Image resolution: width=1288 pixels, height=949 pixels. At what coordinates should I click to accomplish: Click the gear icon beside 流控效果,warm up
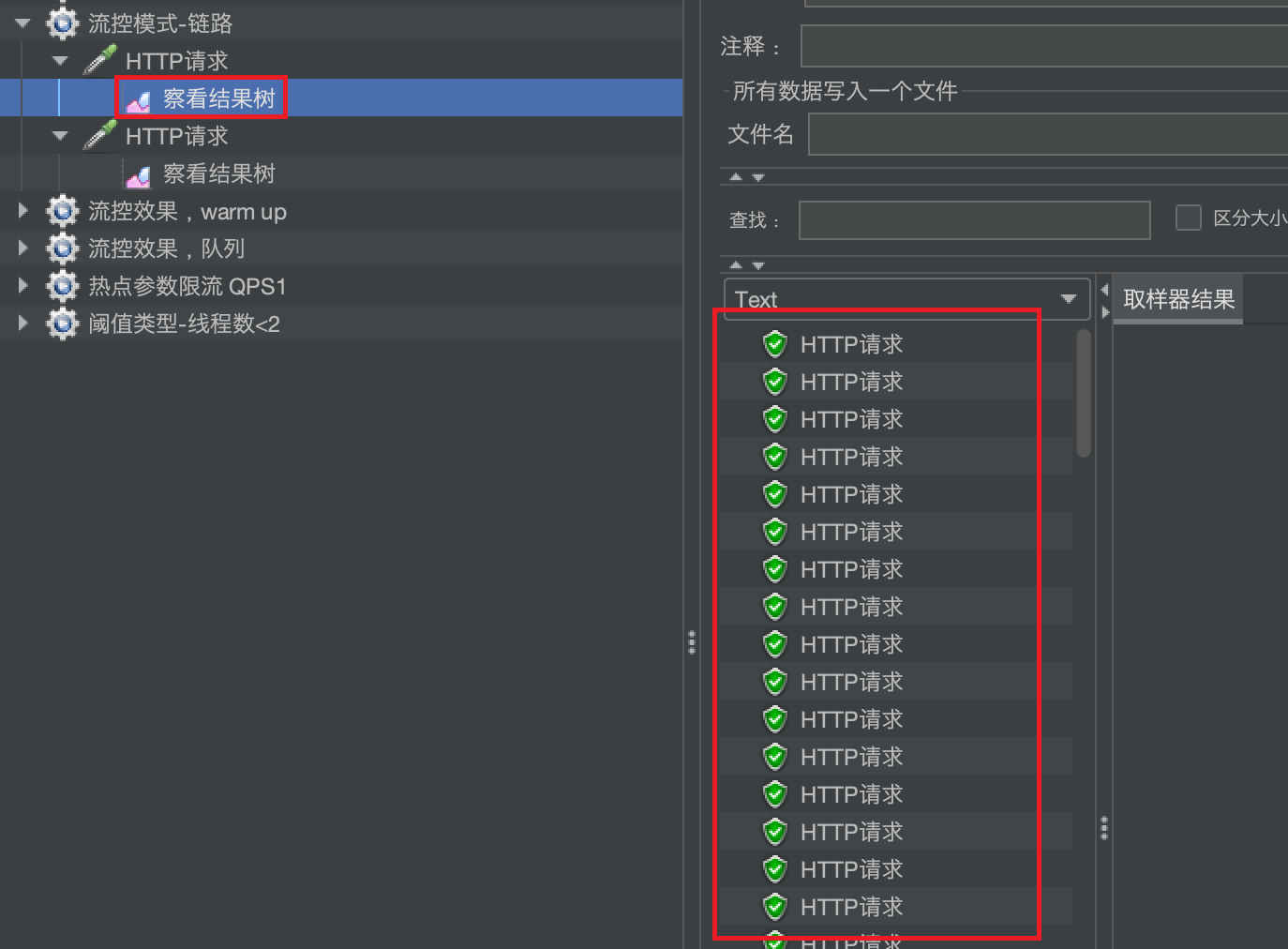pos(63,211)
